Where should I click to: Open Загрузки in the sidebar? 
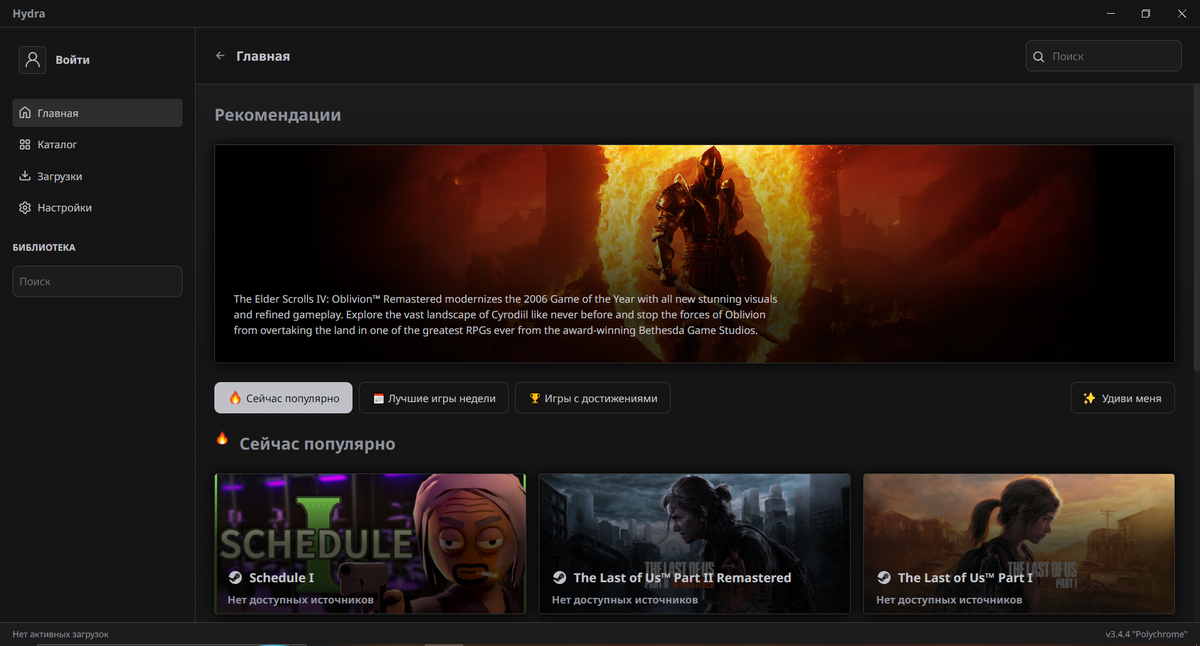97,176
